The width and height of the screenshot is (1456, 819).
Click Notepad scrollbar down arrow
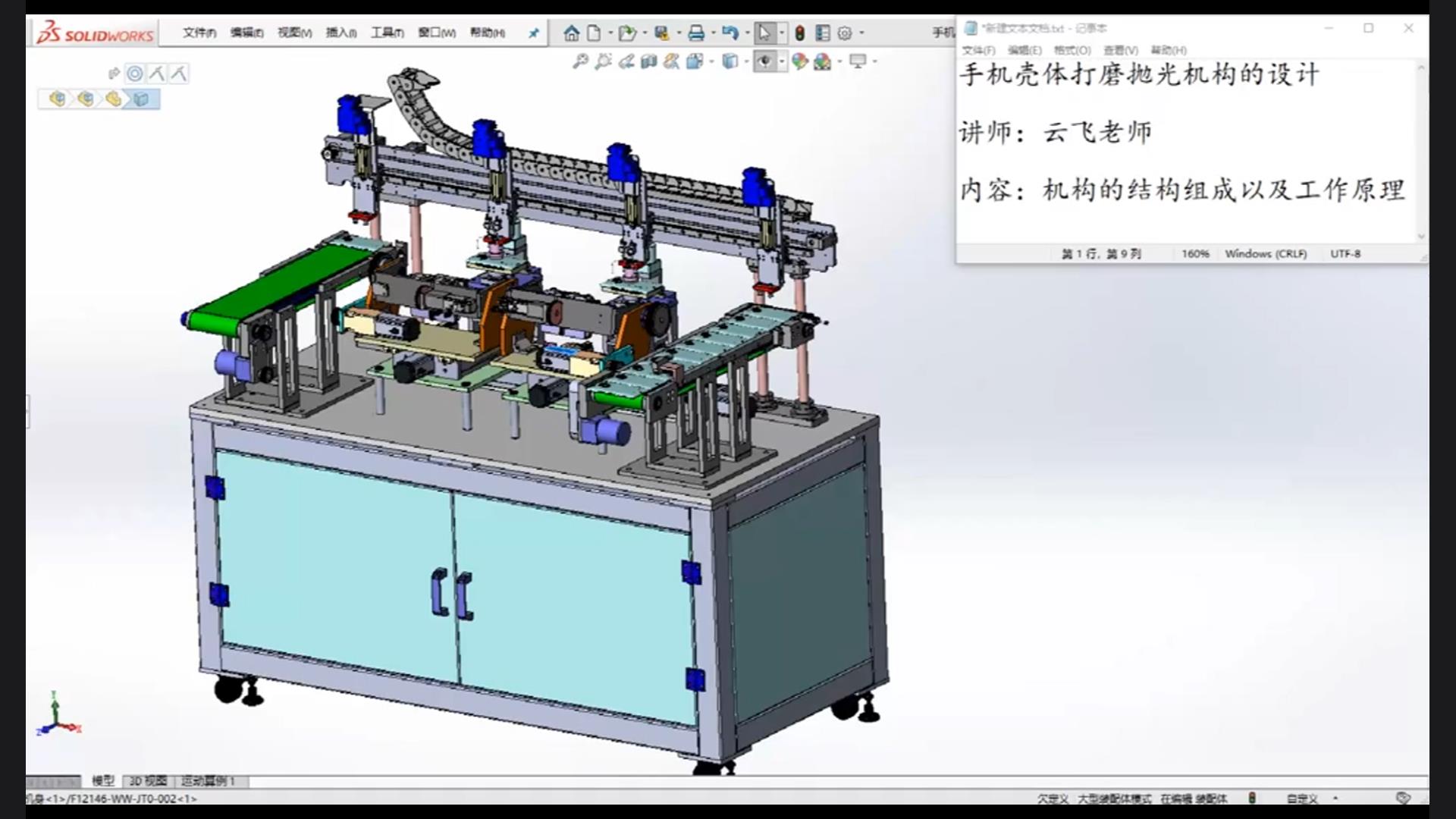tap(1421, 236)
